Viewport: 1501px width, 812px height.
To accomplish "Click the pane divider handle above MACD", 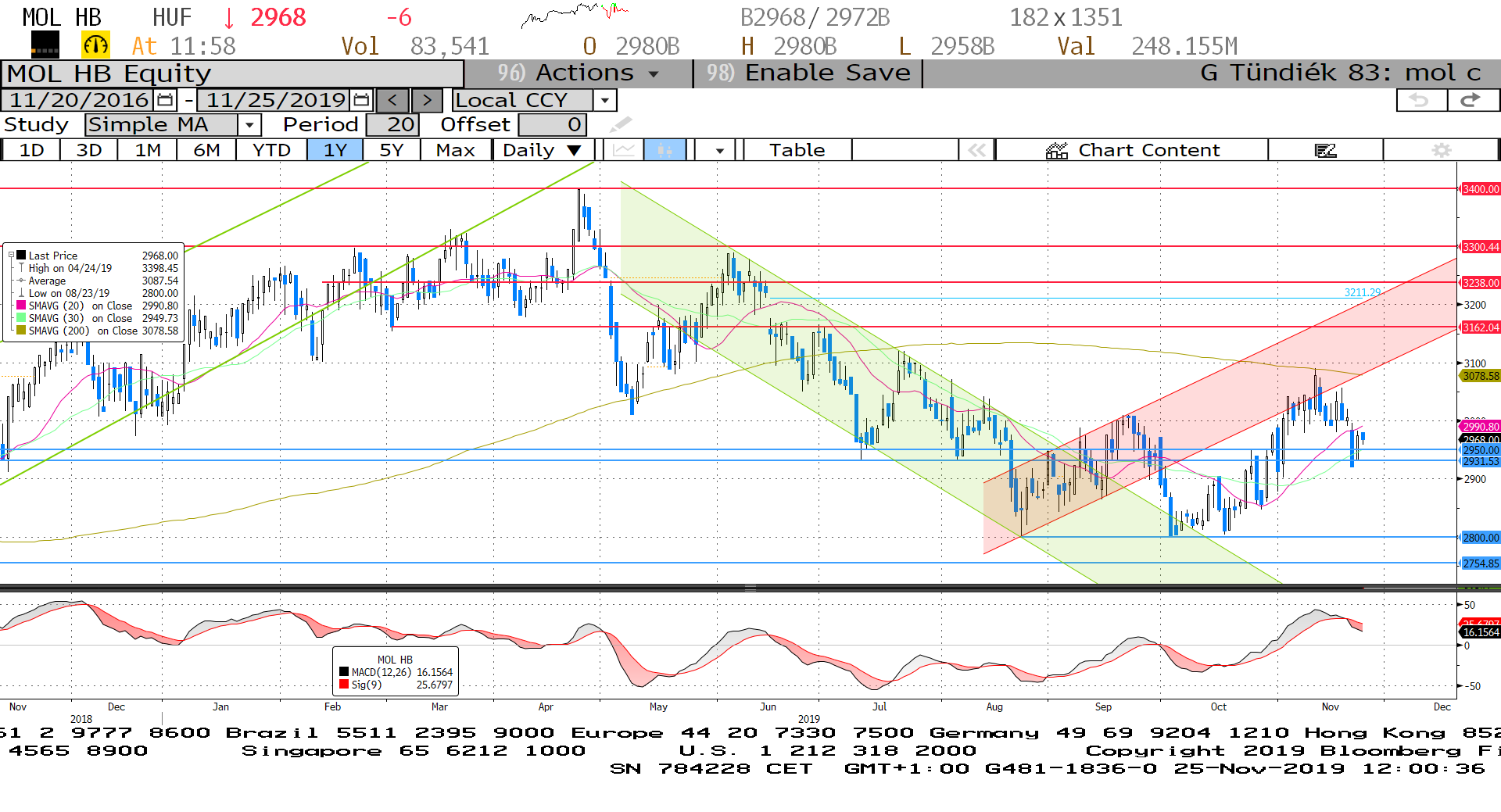I will click(x=750, y=588).
